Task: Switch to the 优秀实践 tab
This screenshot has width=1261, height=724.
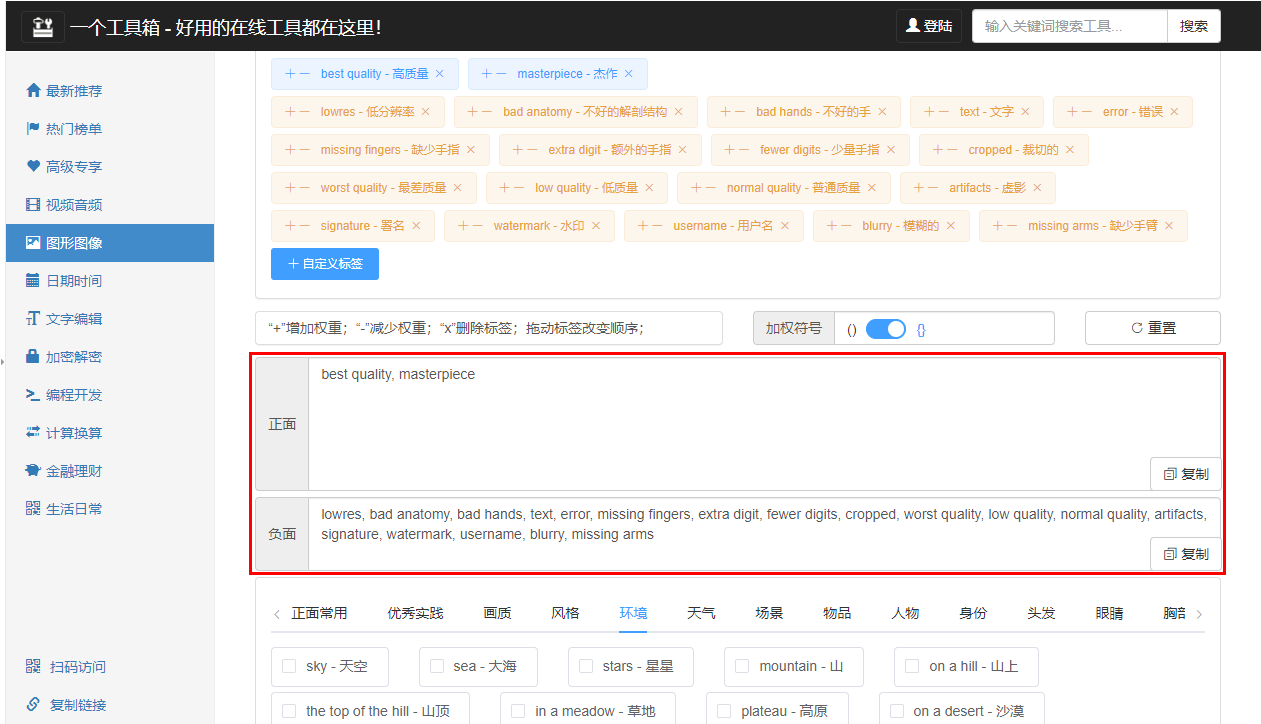Action: (x=416, y=613)
